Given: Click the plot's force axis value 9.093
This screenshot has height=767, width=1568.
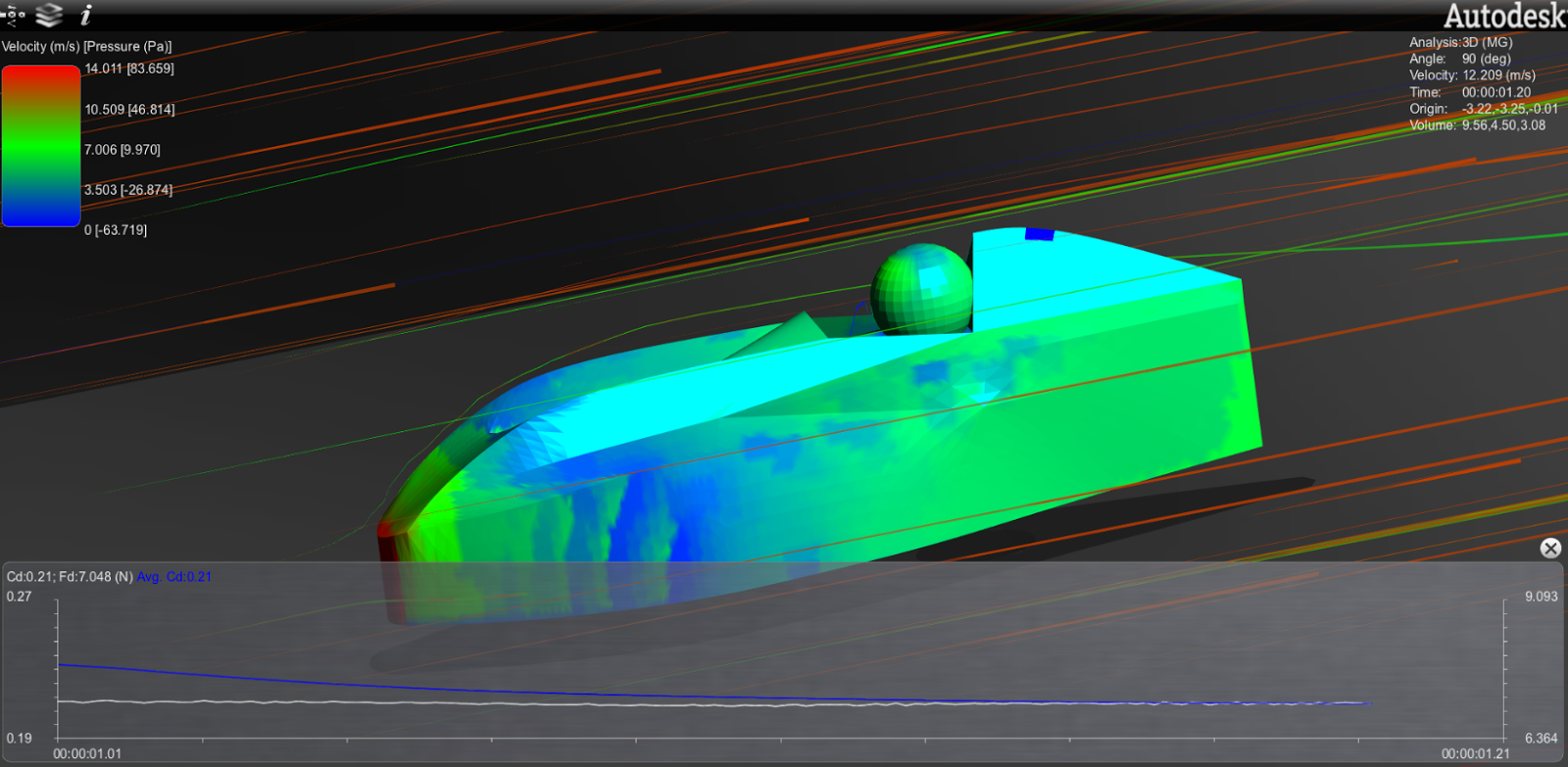Looking at the screenshot, I should 1542,596.
